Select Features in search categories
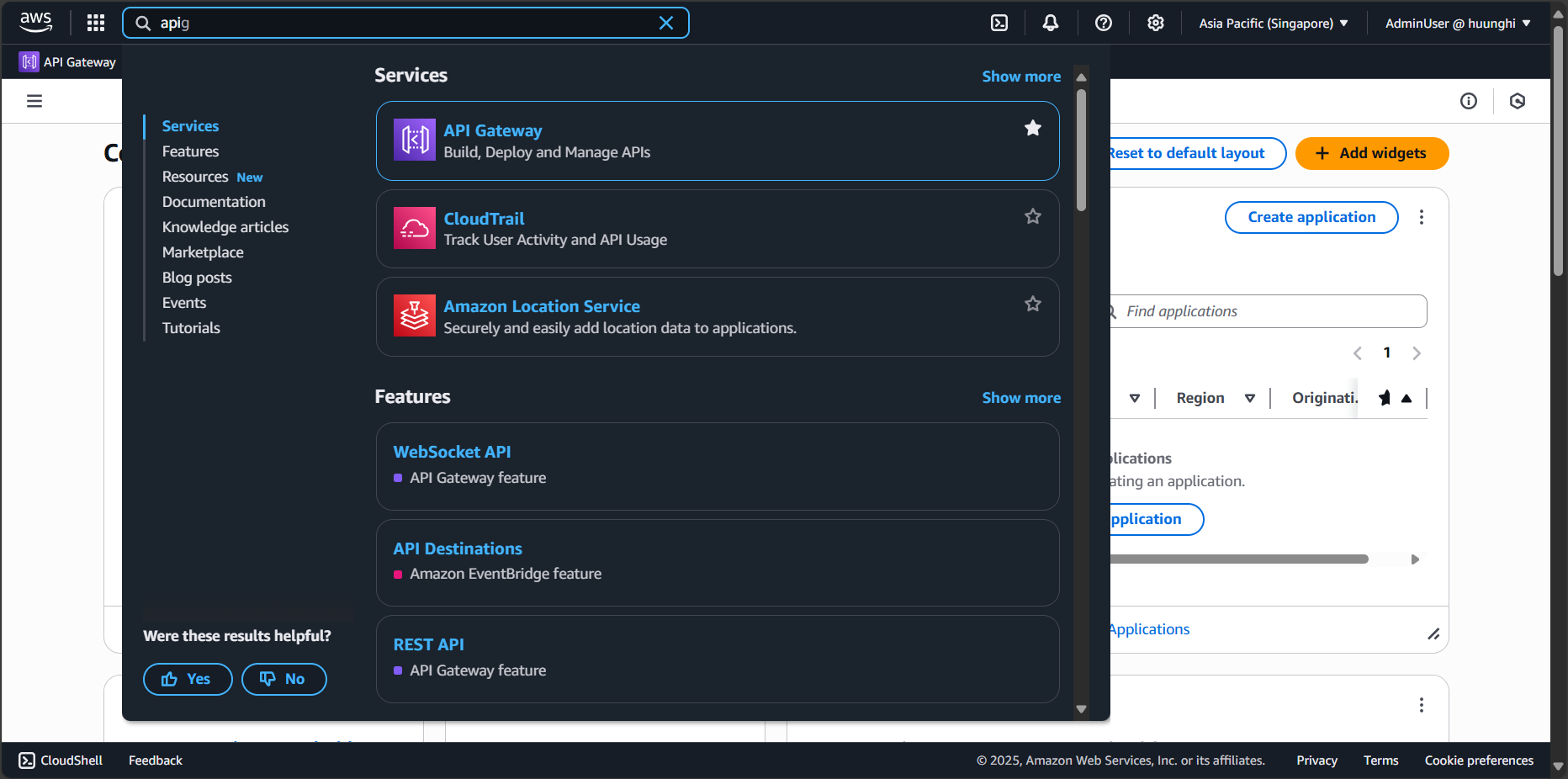The width and height of the screenshot is (1568, 779). [x=190, y=151]
